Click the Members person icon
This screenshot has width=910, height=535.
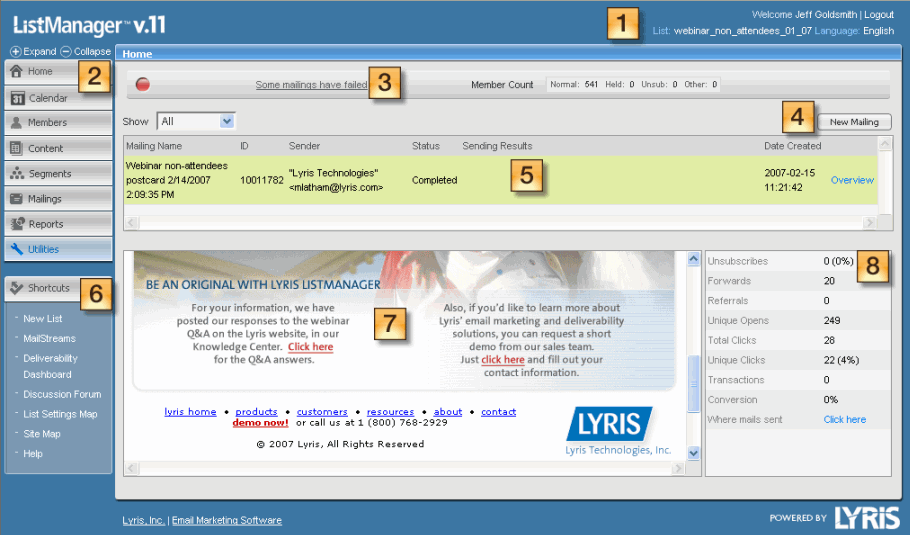(x=16, y=122)
